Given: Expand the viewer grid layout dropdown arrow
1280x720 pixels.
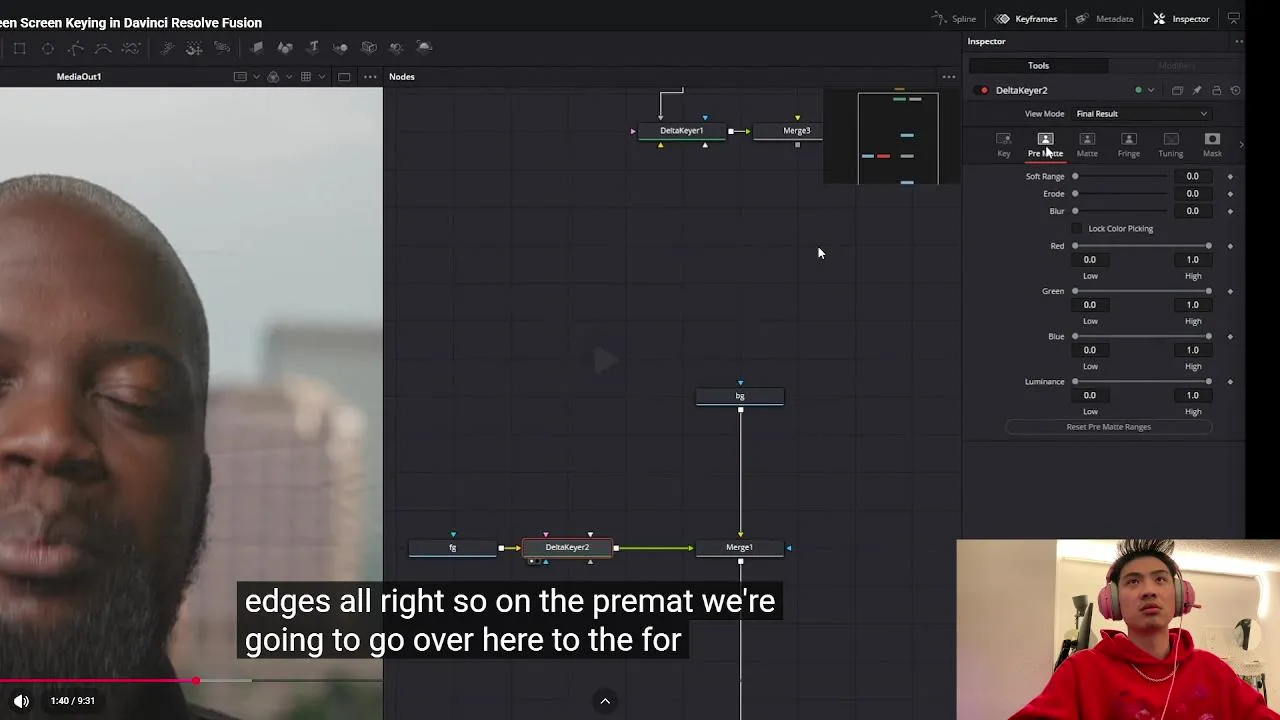Looking at the screenshot, I should [x=322, y=77].
